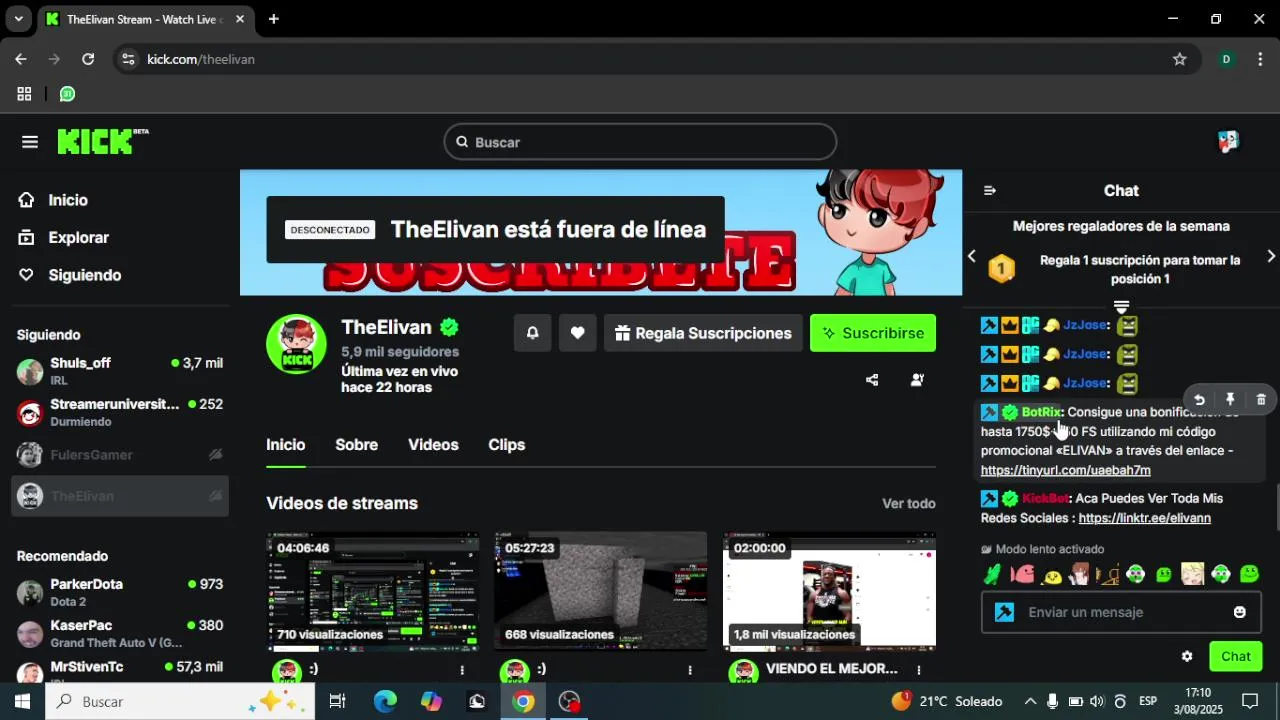
Task: Open the 04:06:46 stream video thumbnail
Action: pyautogui.click(x=372, y=591)
